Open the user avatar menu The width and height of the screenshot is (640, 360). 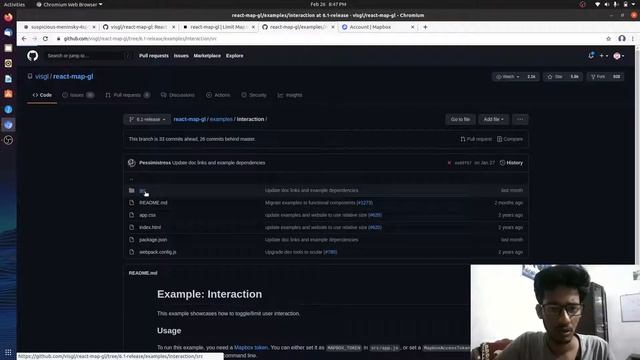click(x=618, y=56)
